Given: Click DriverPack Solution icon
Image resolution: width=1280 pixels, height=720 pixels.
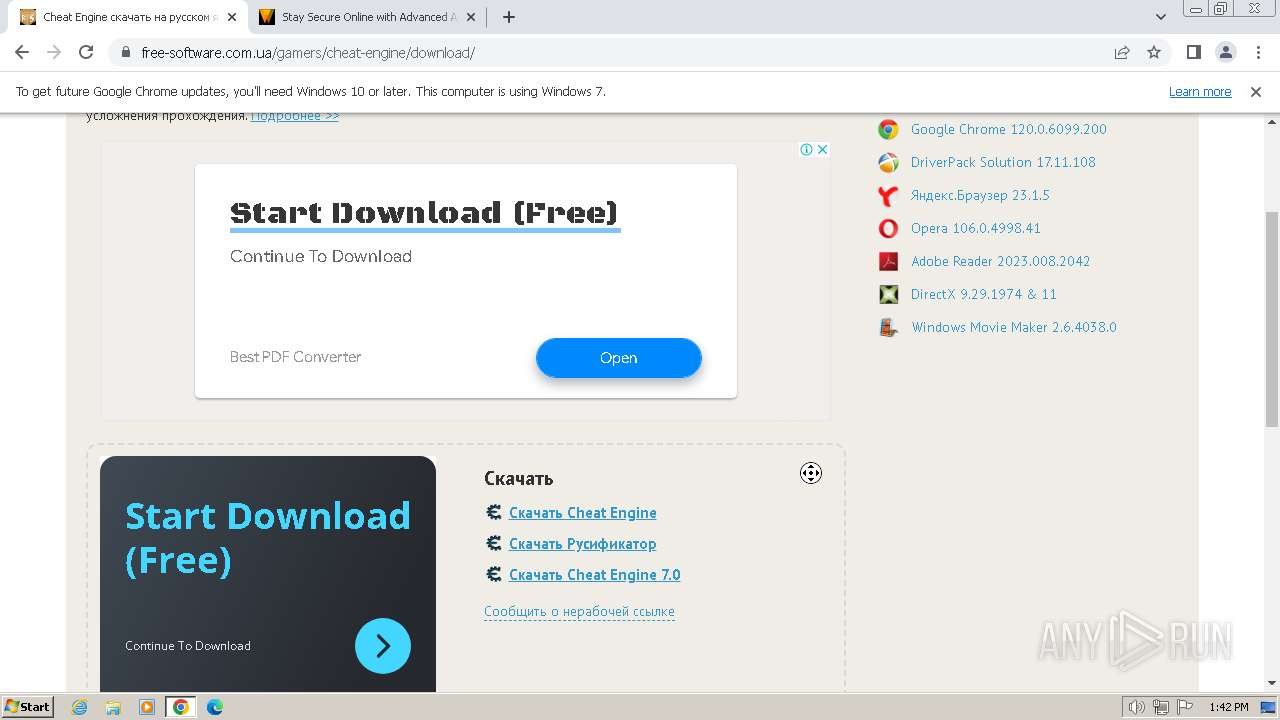Looking at the screenshot, I should tap(888, 162).
